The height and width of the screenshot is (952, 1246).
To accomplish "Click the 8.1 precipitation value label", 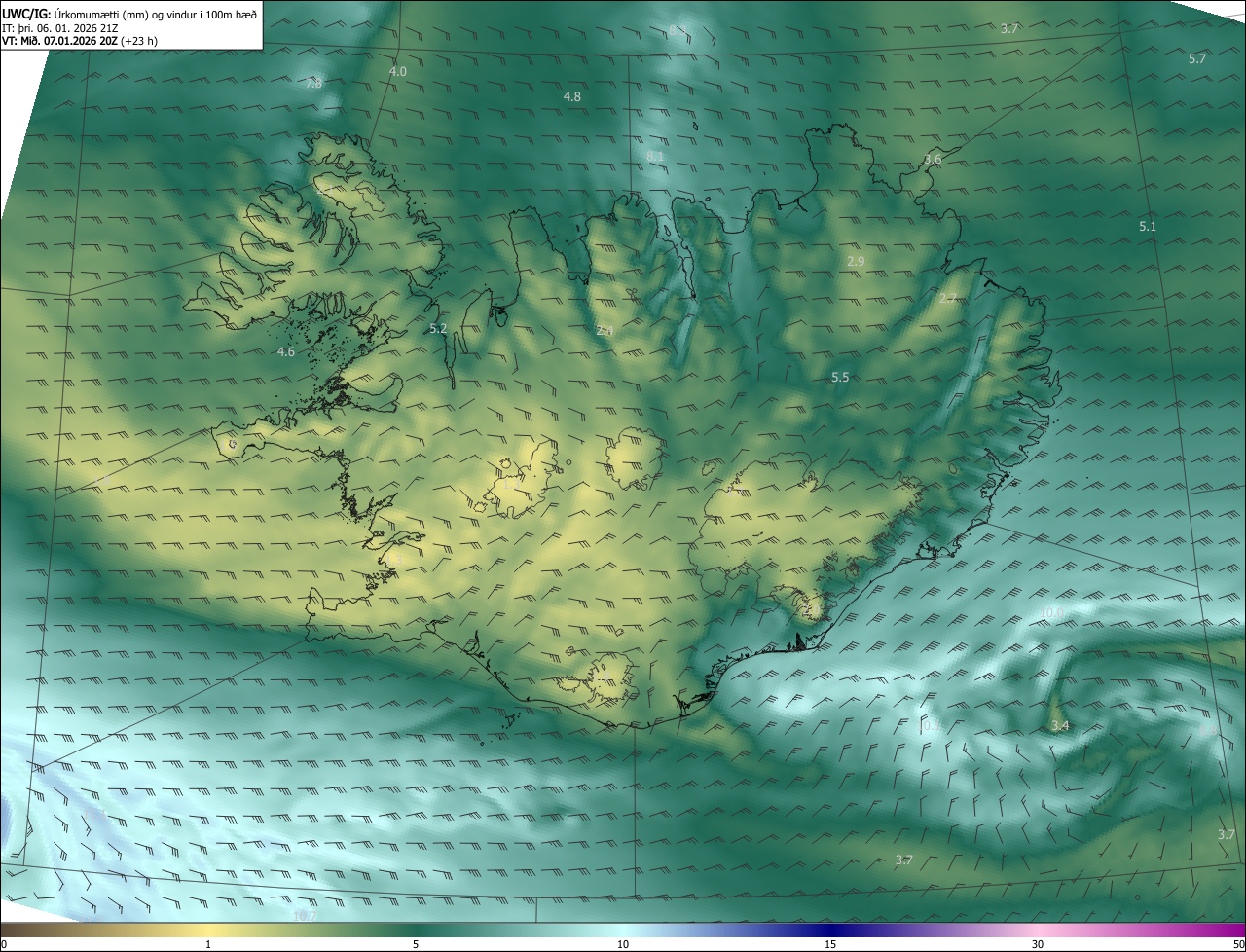I will pos(655,157).
